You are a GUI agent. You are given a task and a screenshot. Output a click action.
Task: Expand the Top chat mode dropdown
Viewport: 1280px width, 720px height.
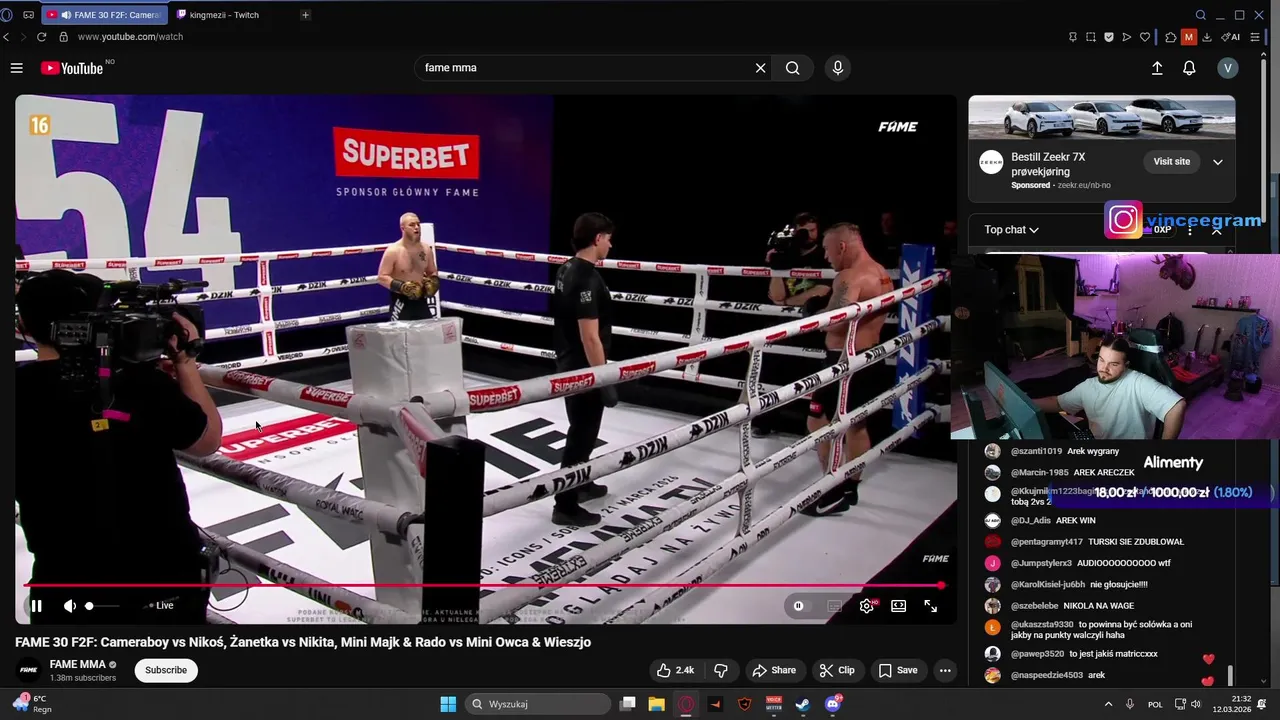(x=1011, y=229)
